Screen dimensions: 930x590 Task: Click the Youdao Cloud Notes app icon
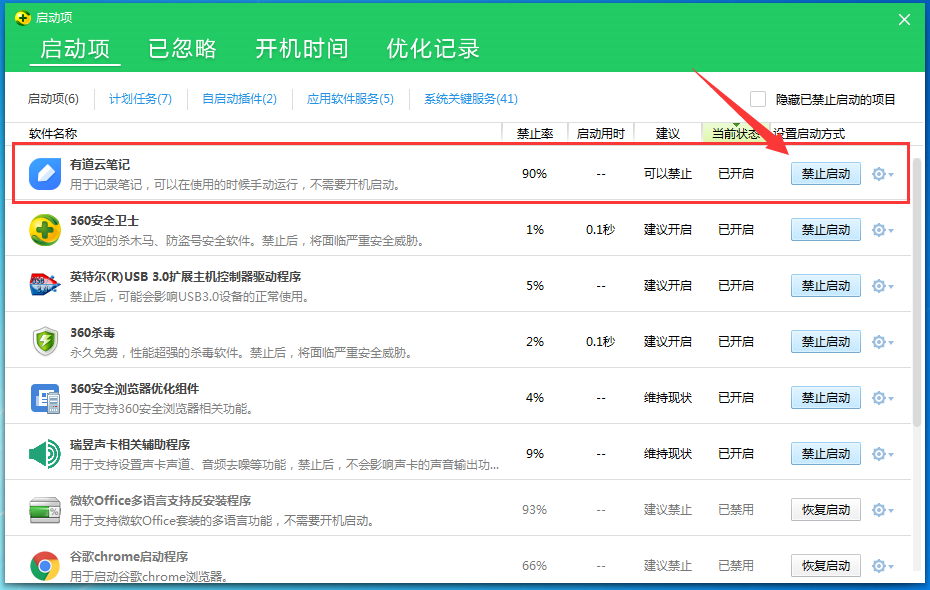(x=44, y=173)
